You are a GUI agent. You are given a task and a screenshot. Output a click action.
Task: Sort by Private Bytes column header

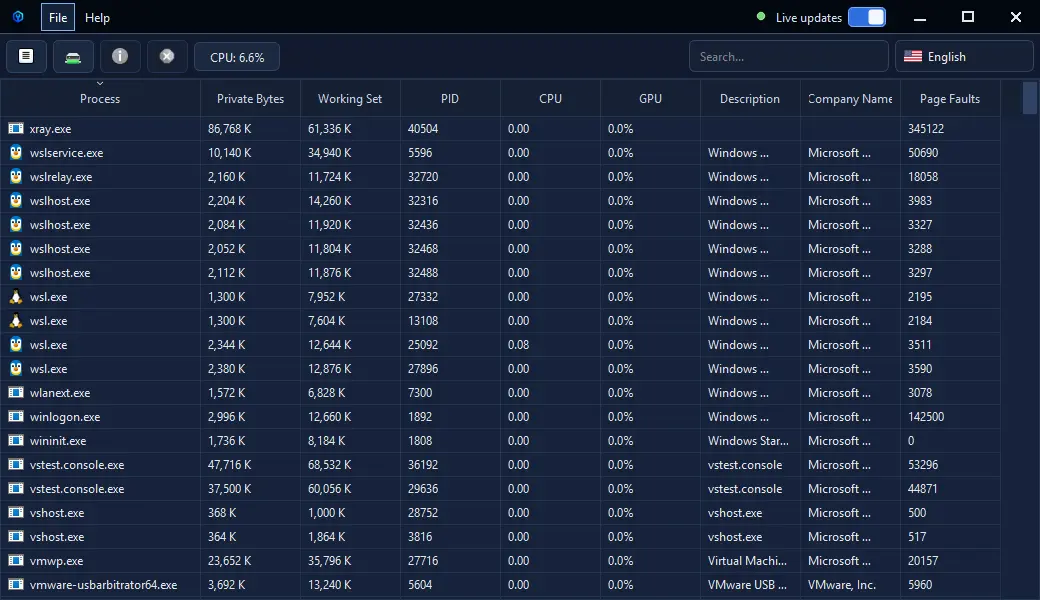[250, 98]
